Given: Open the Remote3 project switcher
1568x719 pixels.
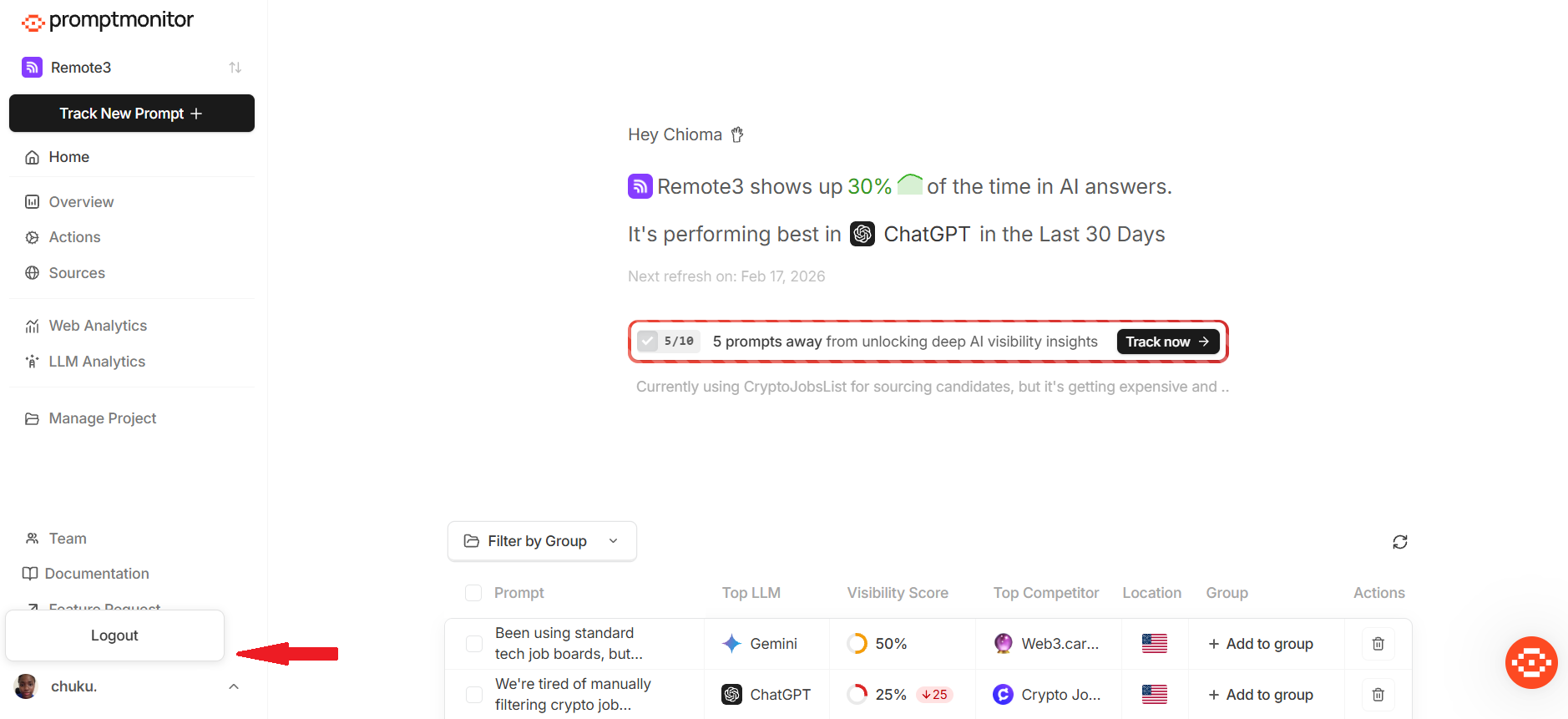Looking at the screenshot, I should pos(131,68).
